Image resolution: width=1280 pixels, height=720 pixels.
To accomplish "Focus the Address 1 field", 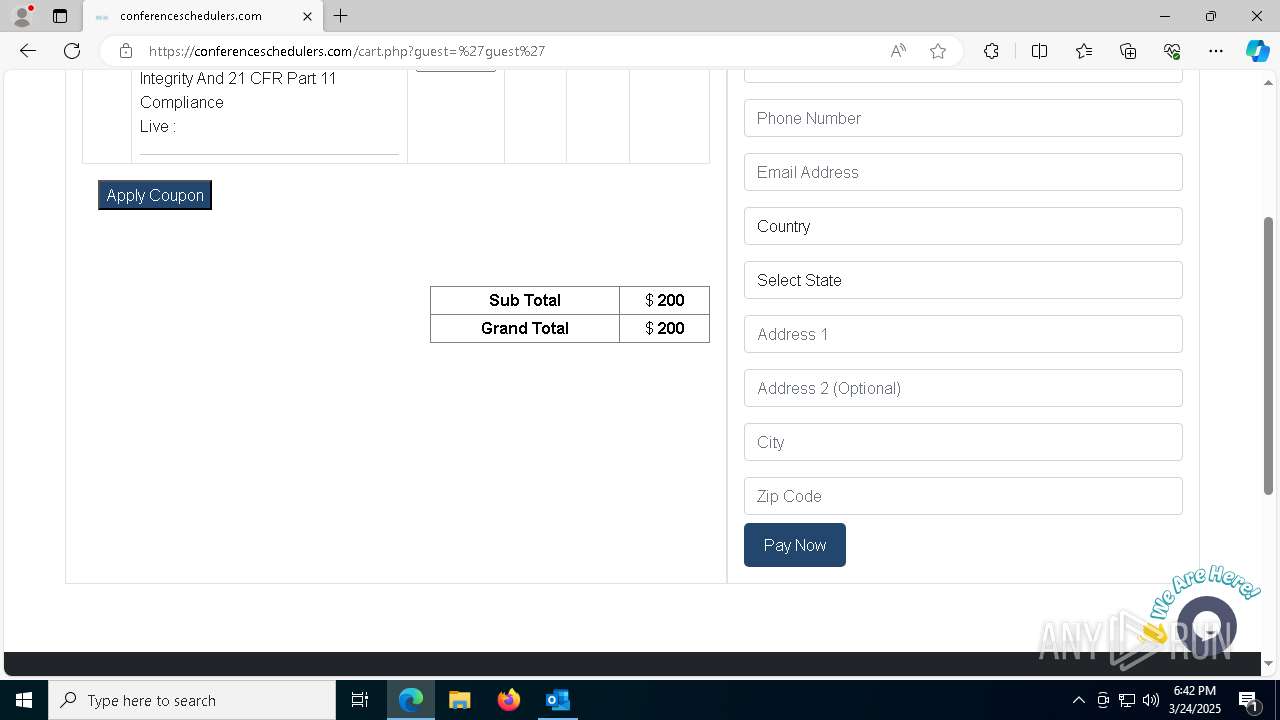I will 963,334.
